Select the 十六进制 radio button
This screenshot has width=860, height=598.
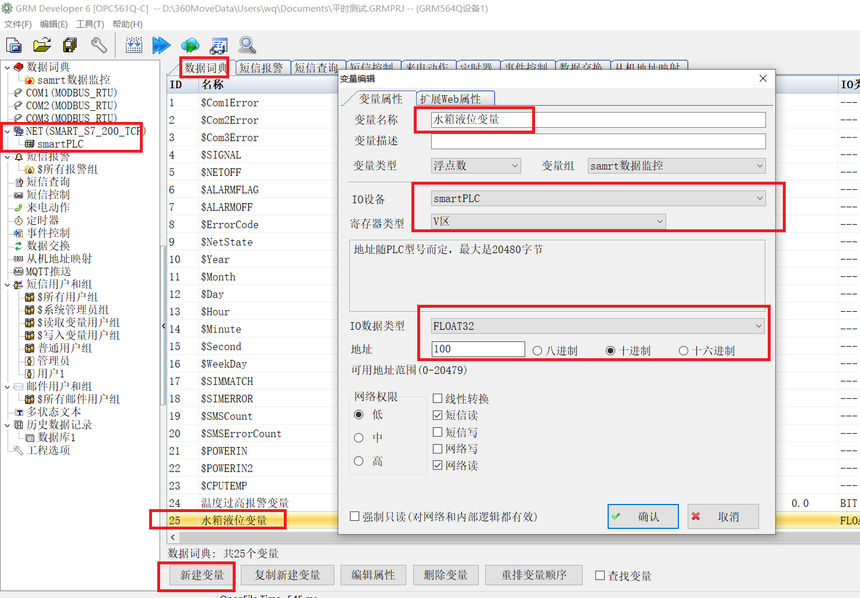[x=683, y=351]
